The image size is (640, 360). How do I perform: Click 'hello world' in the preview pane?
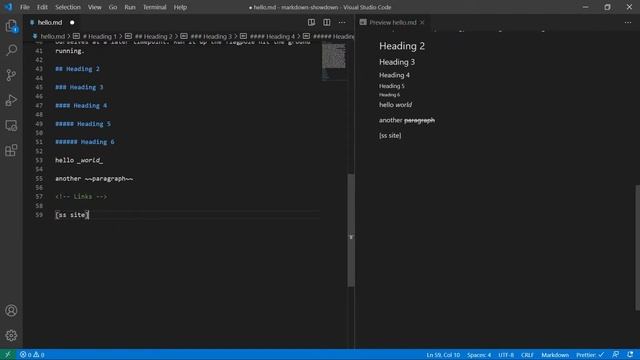tap(395, 104)
